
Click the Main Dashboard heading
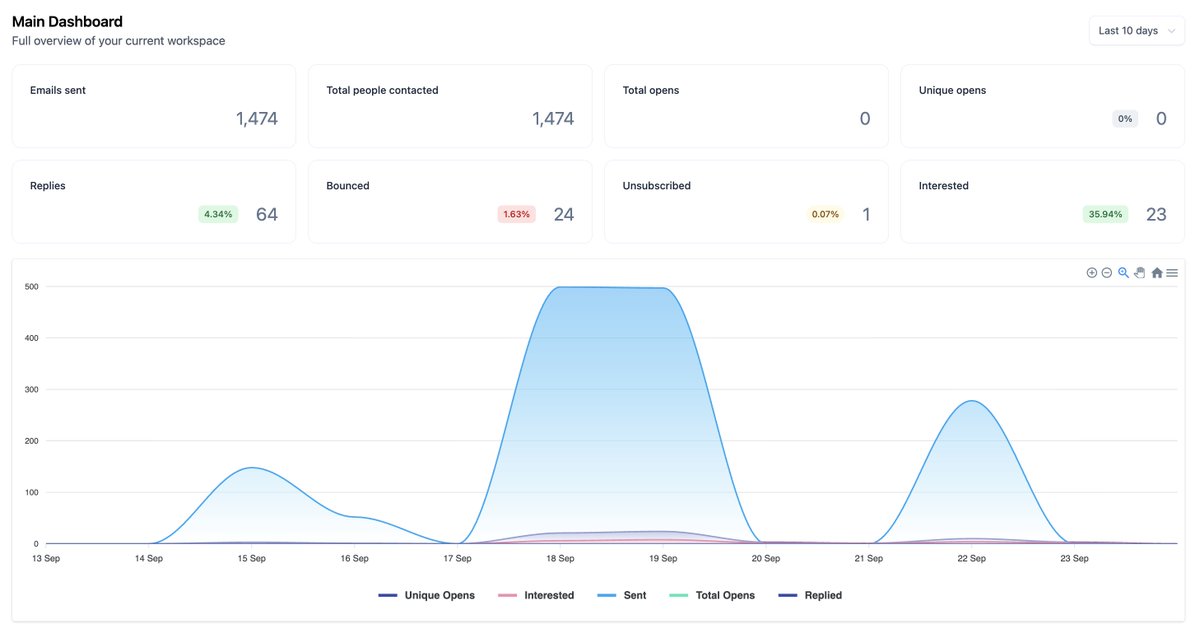click(x=68, y=21)
